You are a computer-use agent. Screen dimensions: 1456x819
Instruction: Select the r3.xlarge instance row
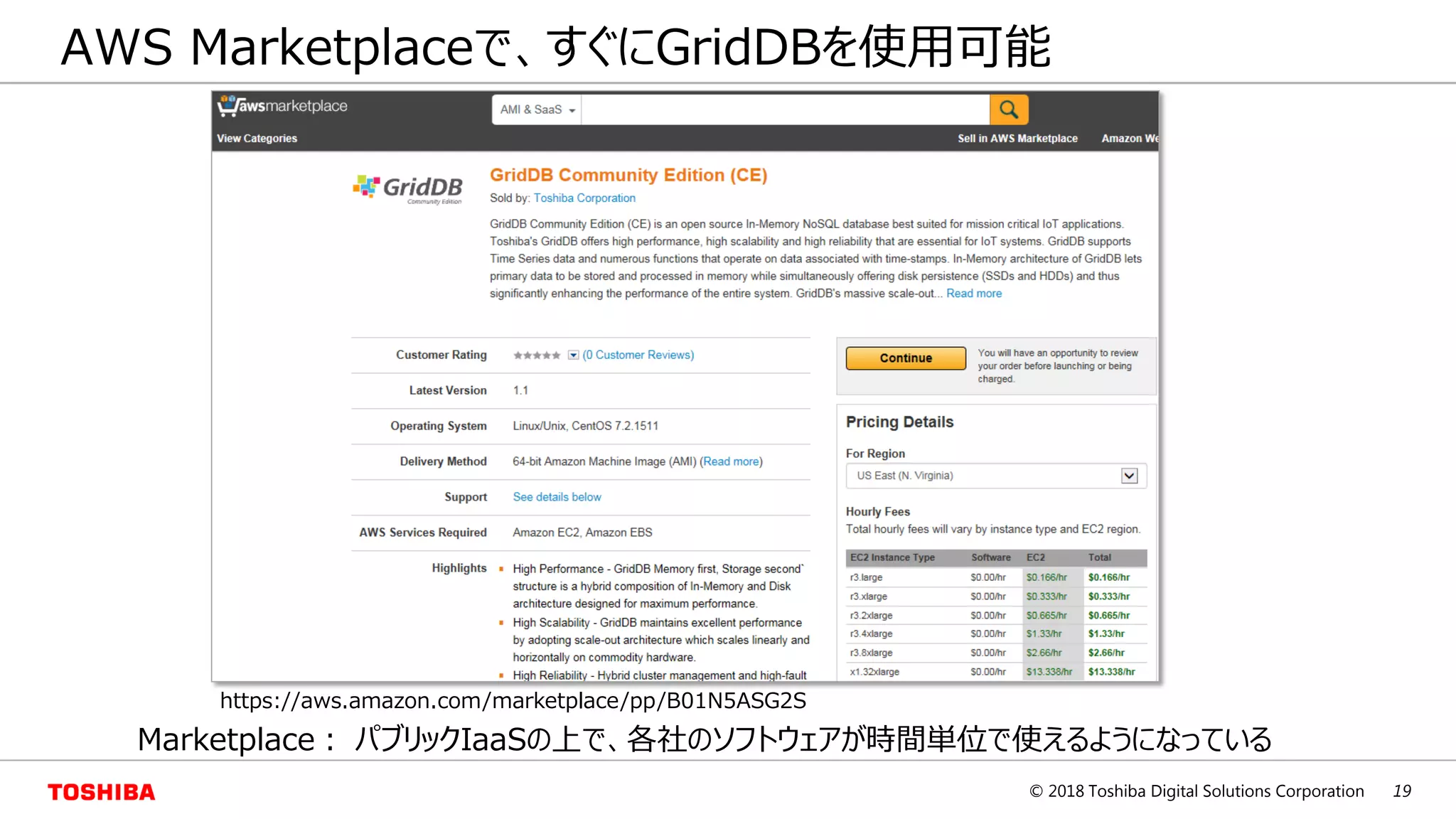pyautogui.click(x=996, y=596)
